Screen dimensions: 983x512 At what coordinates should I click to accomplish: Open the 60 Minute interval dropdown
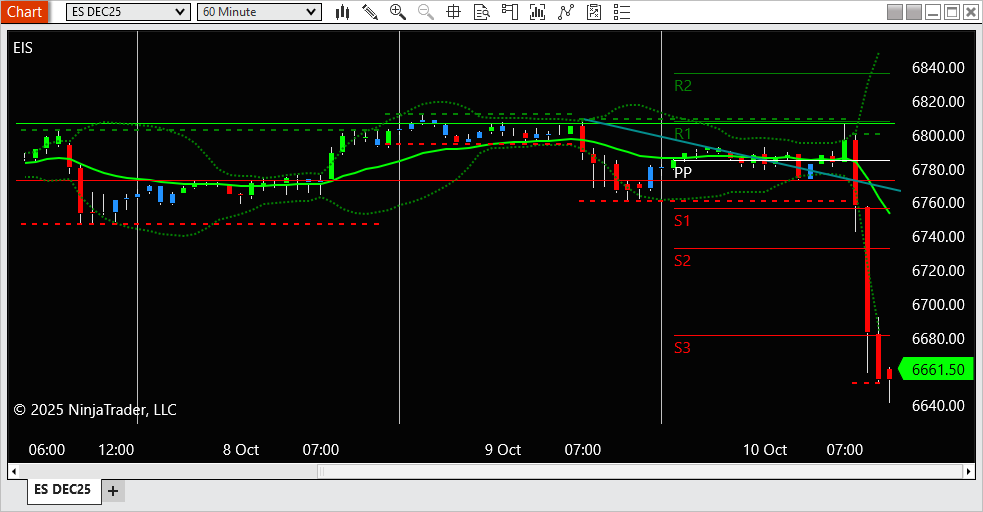click(x=259, y=12)
